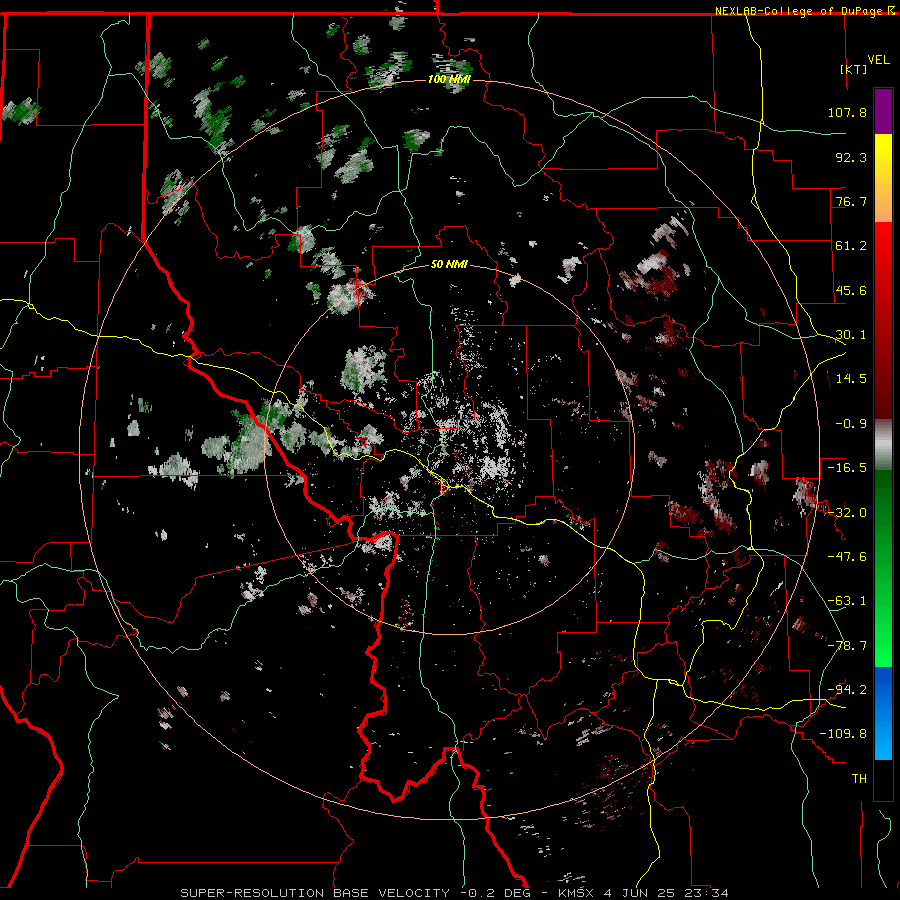Screen dimensions: 900x900
Task: Select the 76.7 scale value
Action: pos(851,201)
